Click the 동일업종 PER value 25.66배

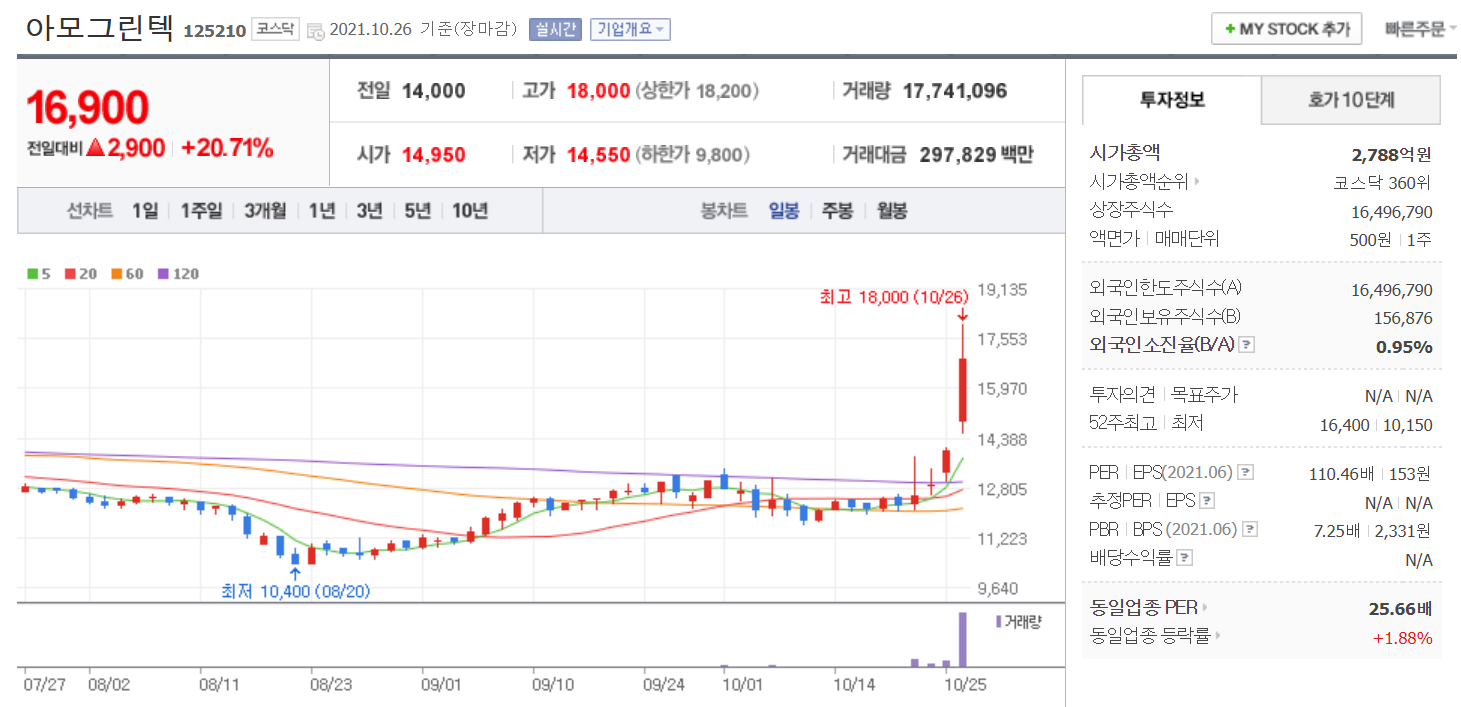(x=1400, y=609)
